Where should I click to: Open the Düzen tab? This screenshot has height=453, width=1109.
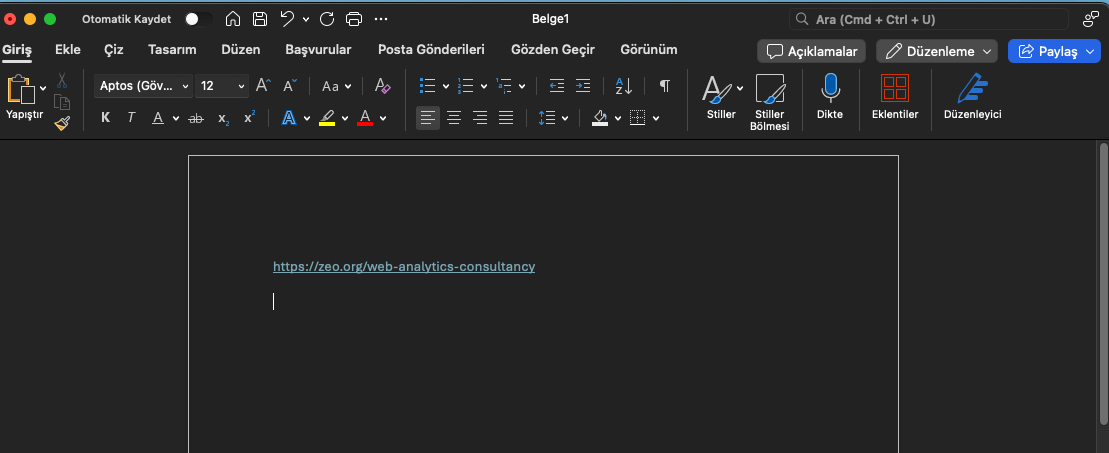240,50
